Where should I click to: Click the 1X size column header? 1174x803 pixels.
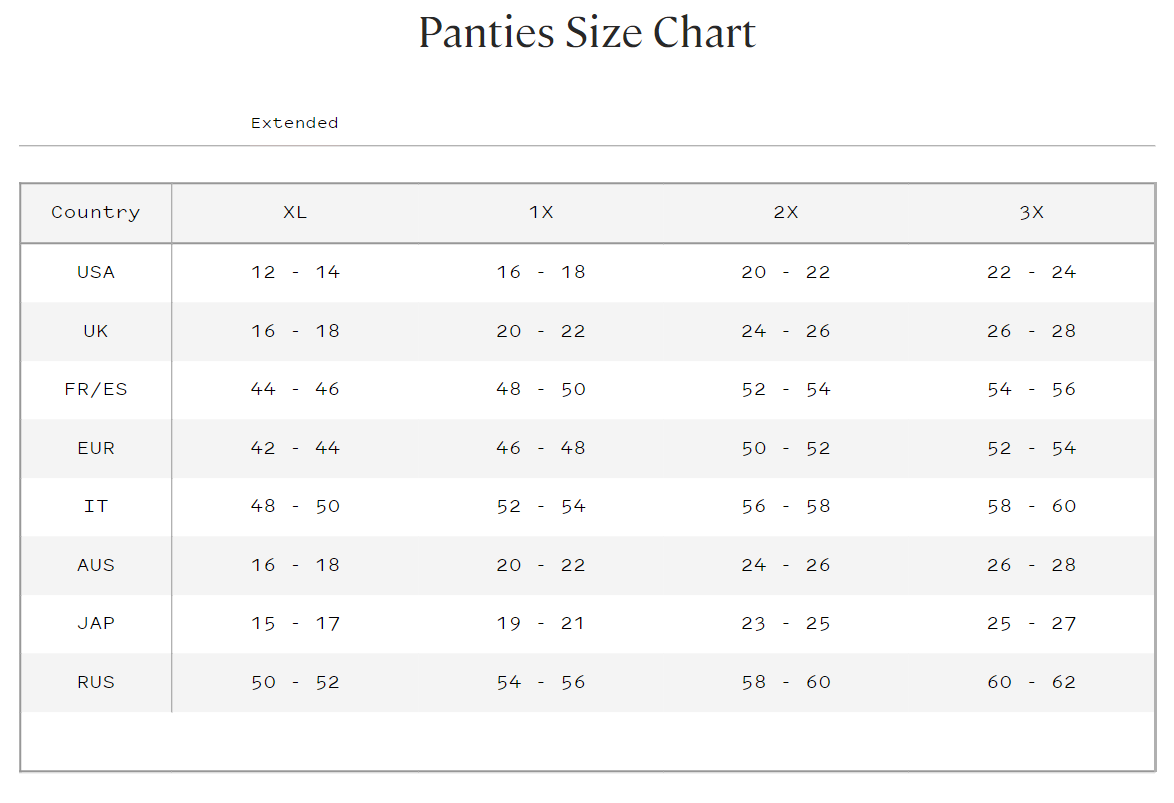[541, 212]
